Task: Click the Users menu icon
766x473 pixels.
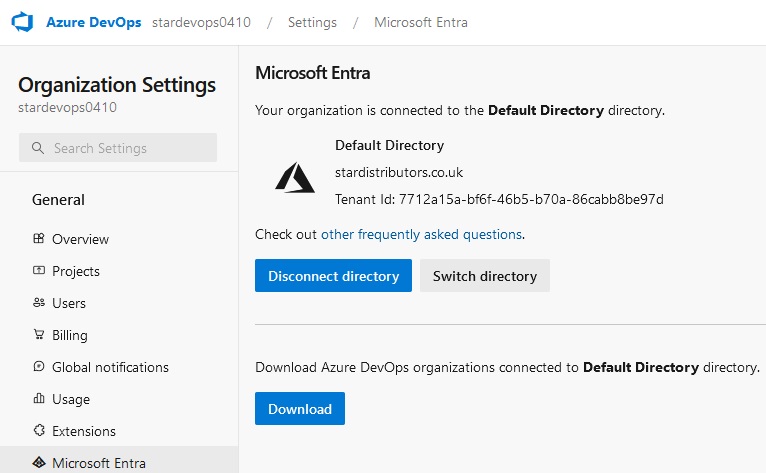Action: point(39,302)
